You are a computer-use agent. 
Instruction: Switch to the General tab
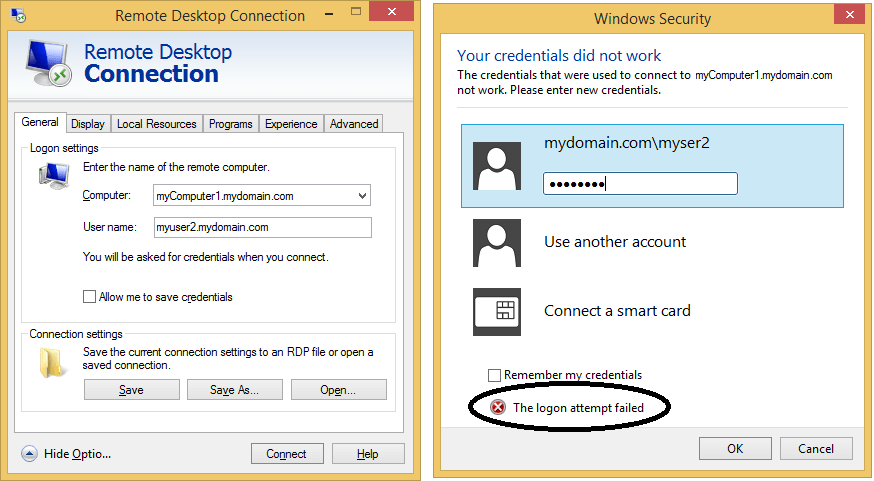pos(40,122)
